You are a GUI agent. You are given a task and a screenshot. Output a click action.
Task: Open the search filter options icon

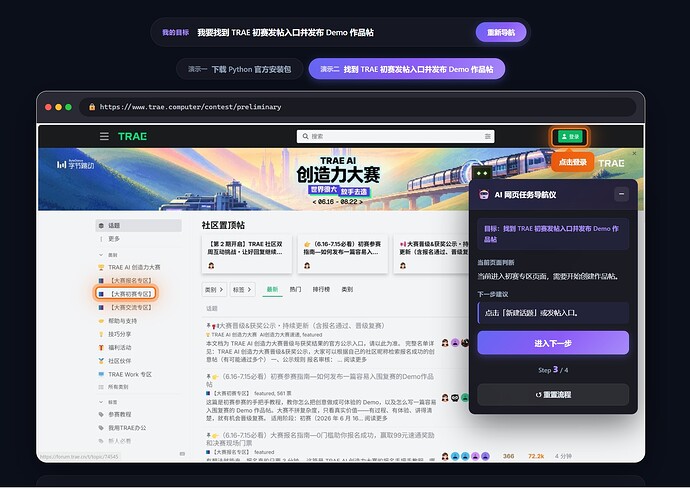coord(488,136)
